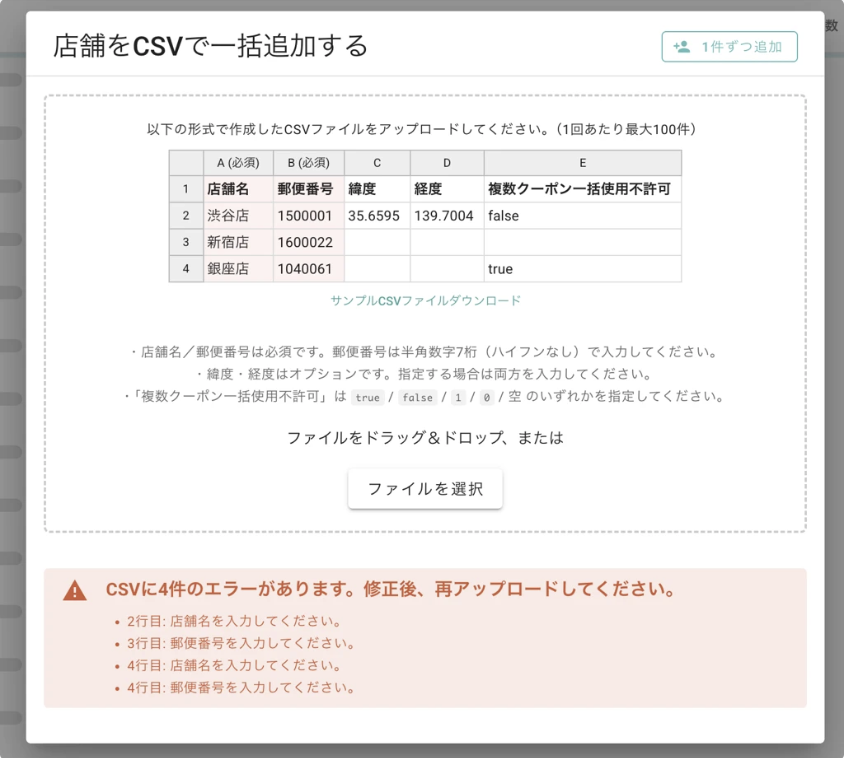Click row number '3' in the sample table

click(186, 242)
